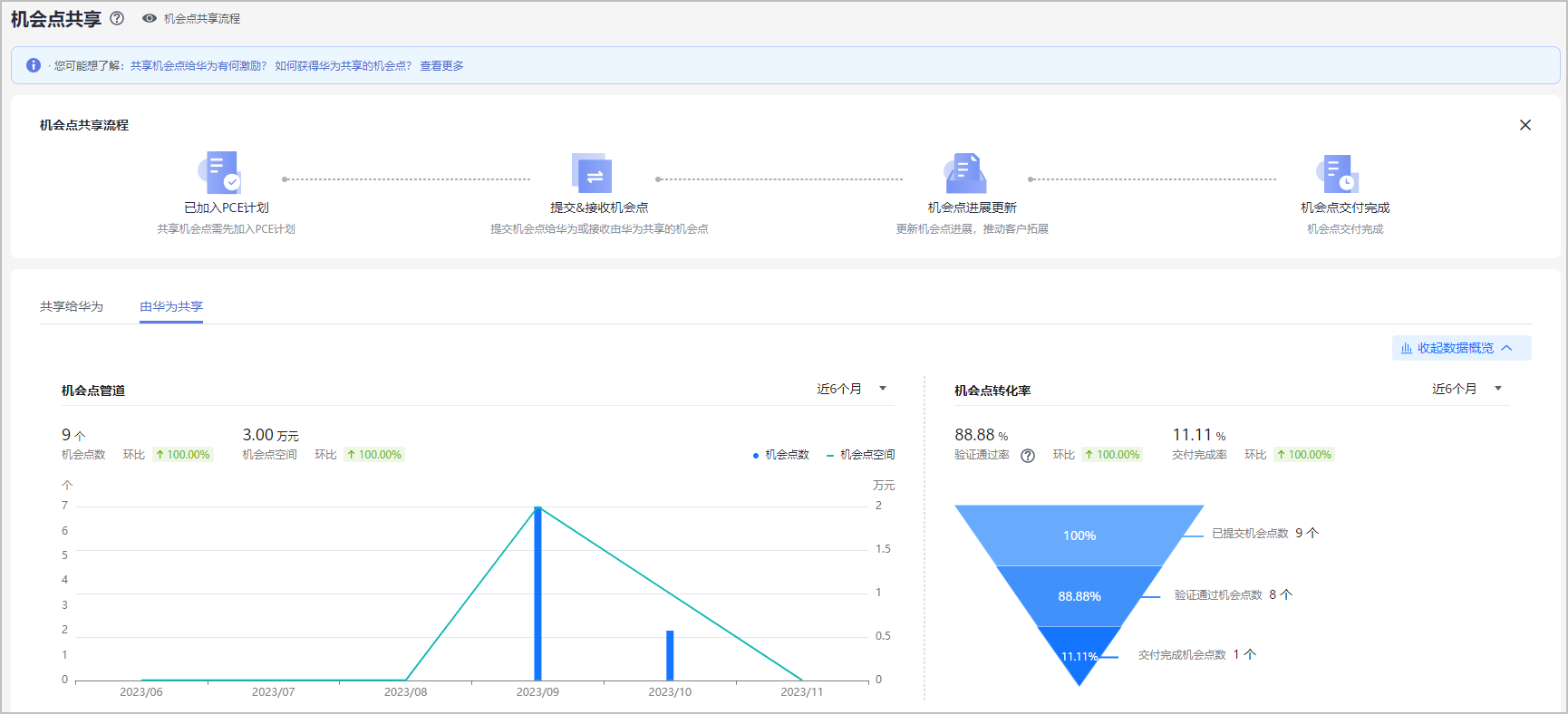Viewport: 1568px width, 714px height.
Task: Click the help icon beside 机会点共享 title
Action: 117,18
